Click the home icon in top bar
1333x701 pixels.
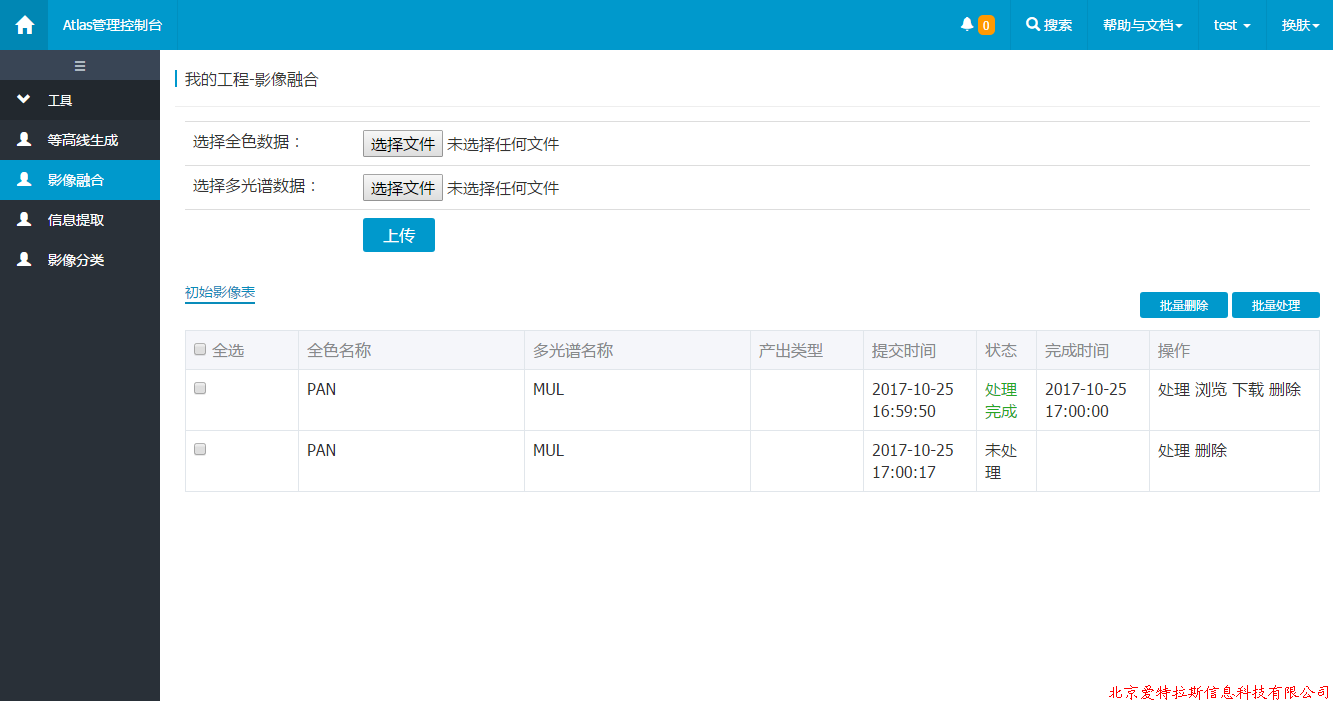pyautogui.click(x=24, y=25)
